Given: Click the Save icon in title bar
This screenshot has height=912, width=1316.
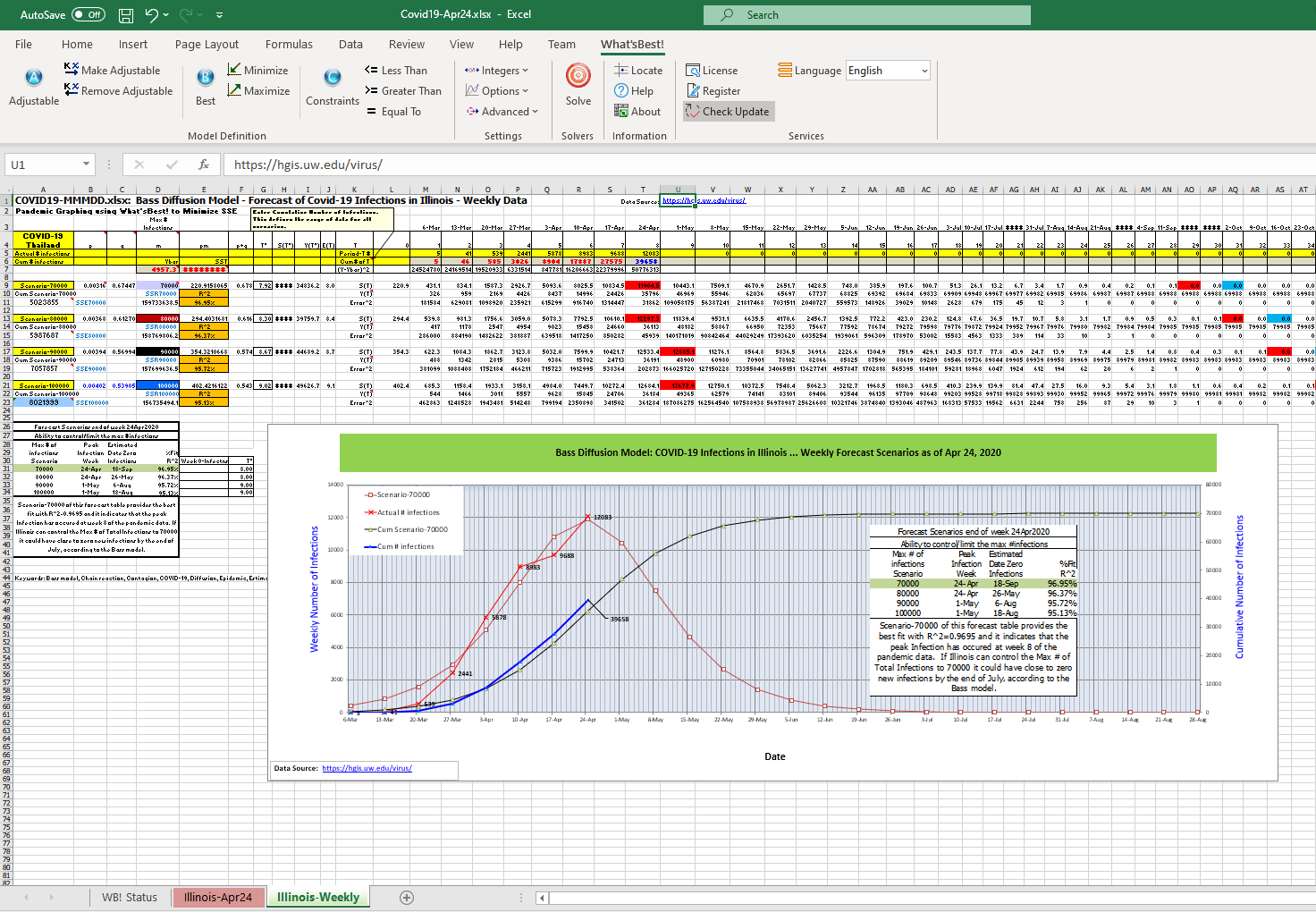Looking at the screenshot, I should (126, 15).
